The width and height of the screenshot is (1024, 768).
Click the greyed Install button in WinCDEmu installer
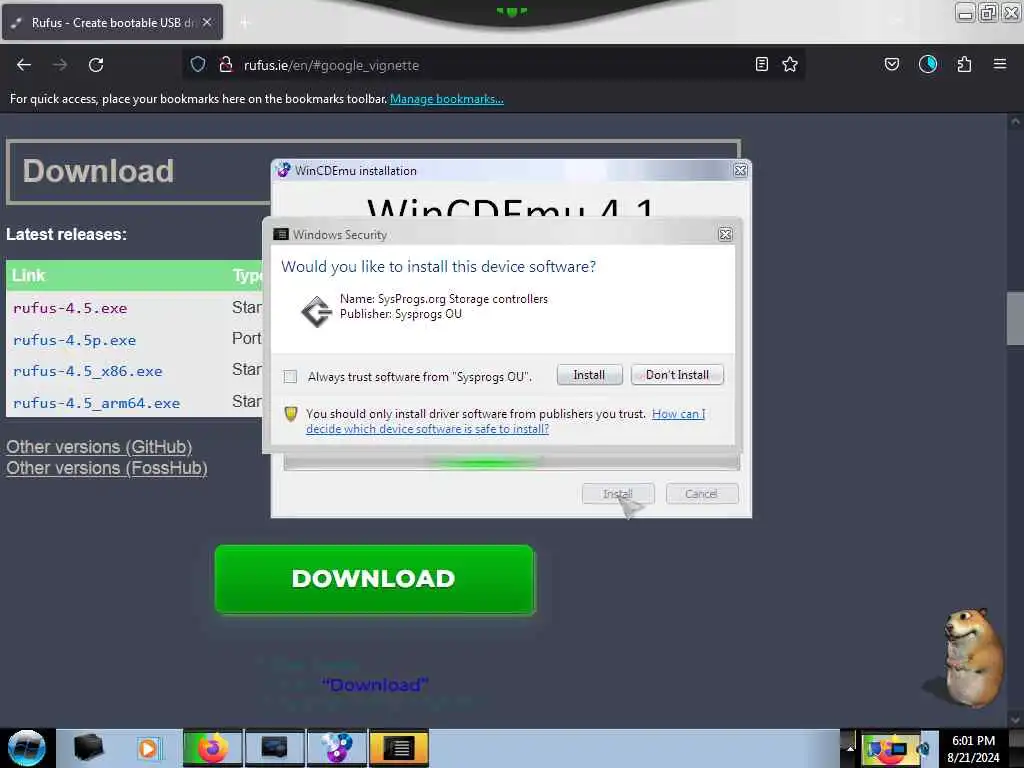point(618,494)
